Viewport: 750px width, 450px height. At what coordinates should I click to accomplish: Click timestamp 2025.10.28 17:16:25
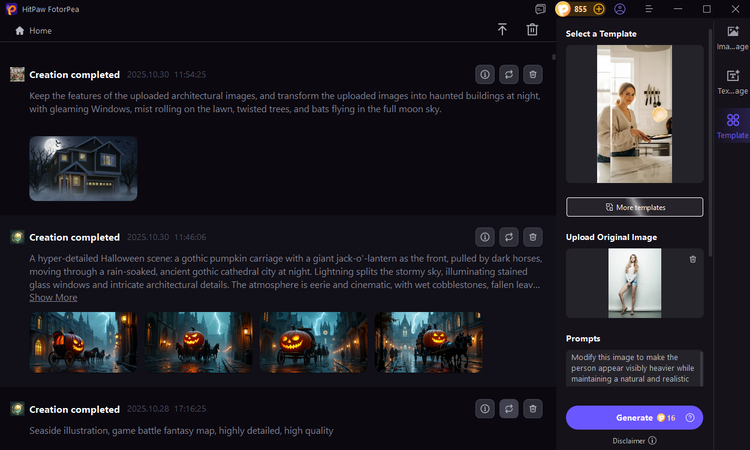pos(166,409)
